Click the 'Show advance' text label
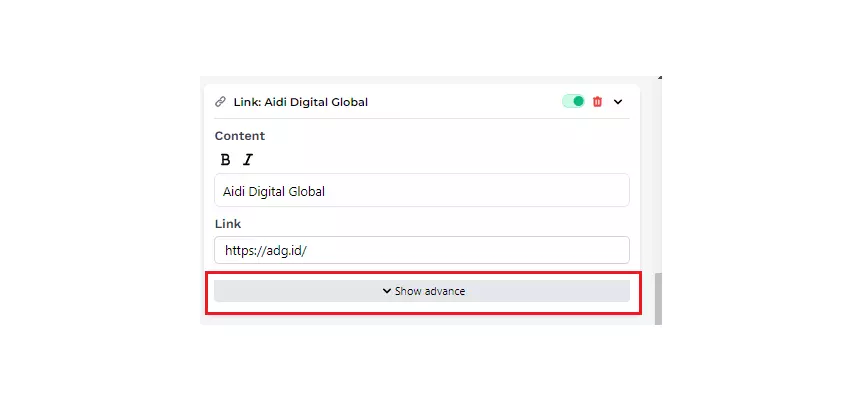Viewport: 862px width, 400px height. click(430, 291)
